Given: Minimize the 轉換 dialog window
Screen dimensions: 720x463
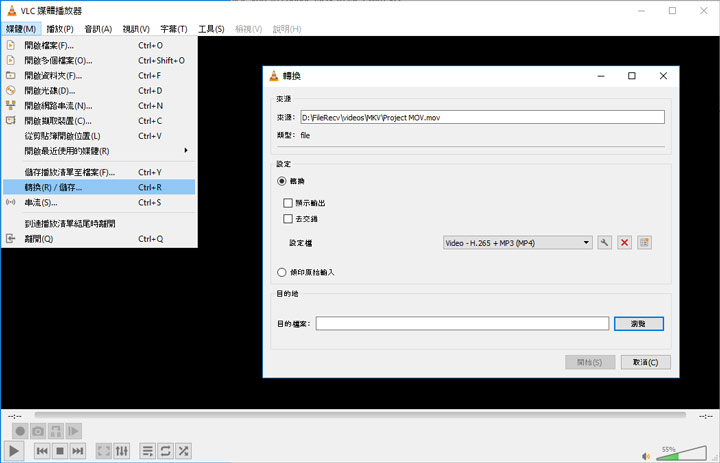Looking at the screenshot, I should 601,76.
